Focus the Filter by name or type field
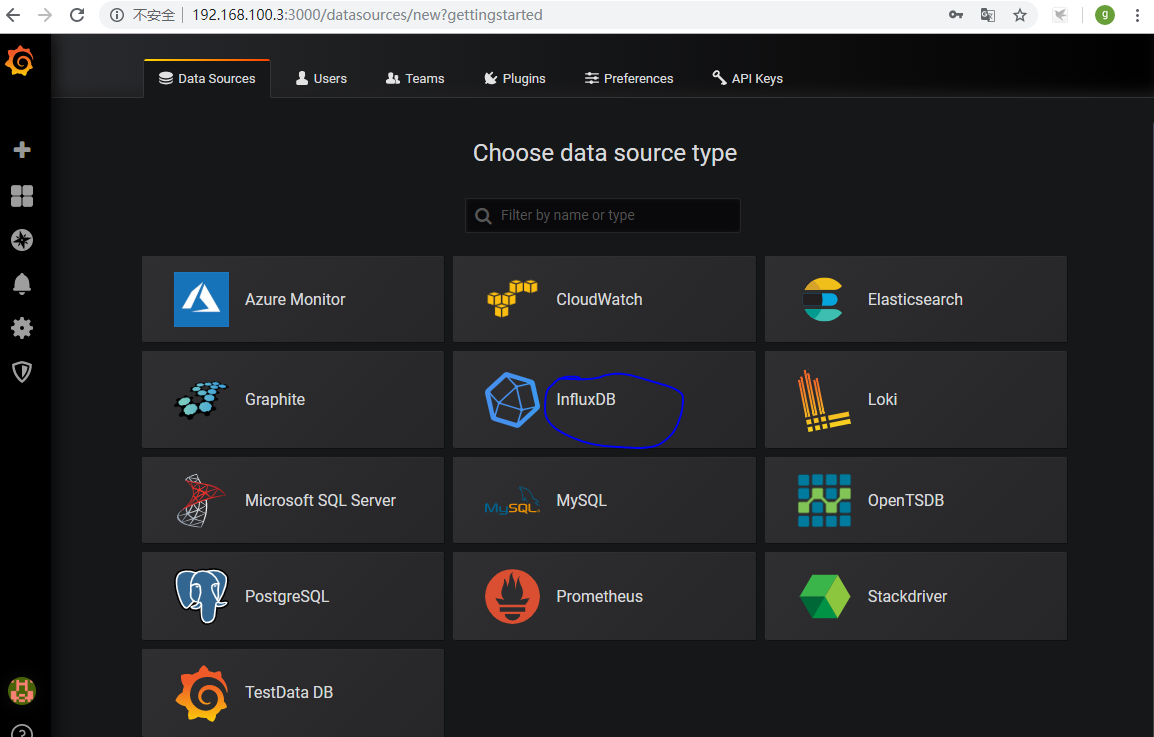This screenshot has width=1154, height=737. 603,215
